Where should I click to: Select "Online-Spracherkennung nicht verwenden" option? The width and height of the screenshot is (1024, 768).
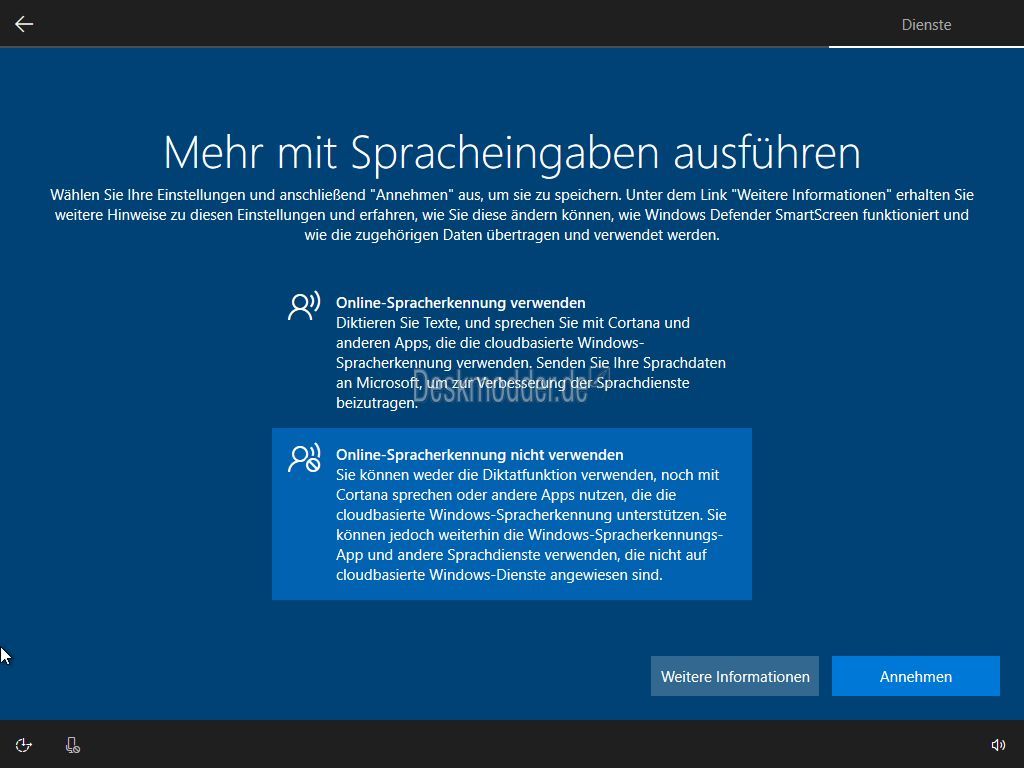(x=512, y=514)
